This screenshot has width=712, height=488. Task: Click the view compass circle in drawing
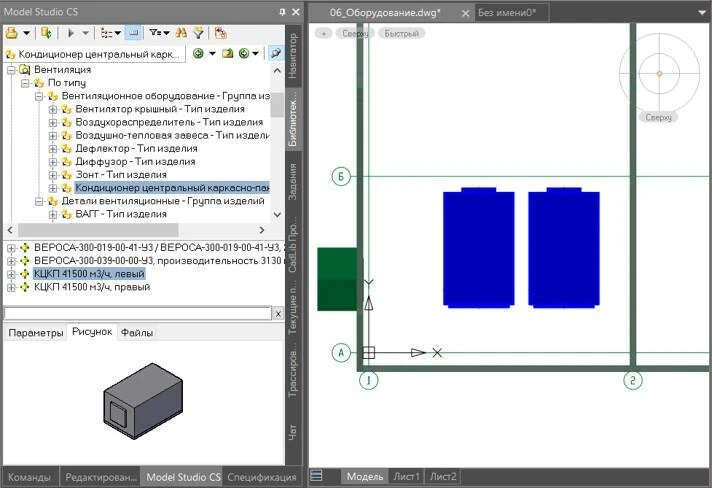tap(659, 73)
